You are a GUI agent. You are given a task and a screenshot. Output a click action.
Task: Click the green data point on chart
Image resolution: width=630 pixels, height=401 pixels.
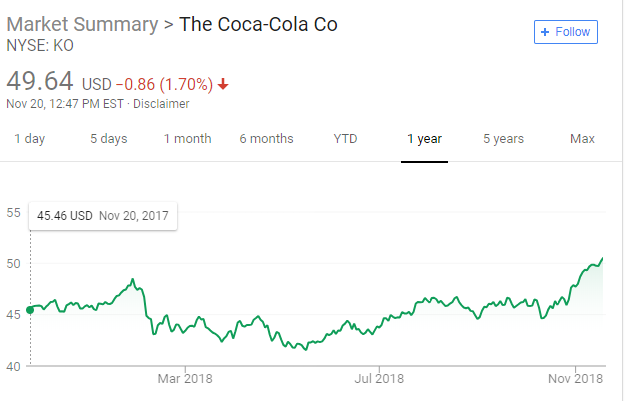click(30, 310)
